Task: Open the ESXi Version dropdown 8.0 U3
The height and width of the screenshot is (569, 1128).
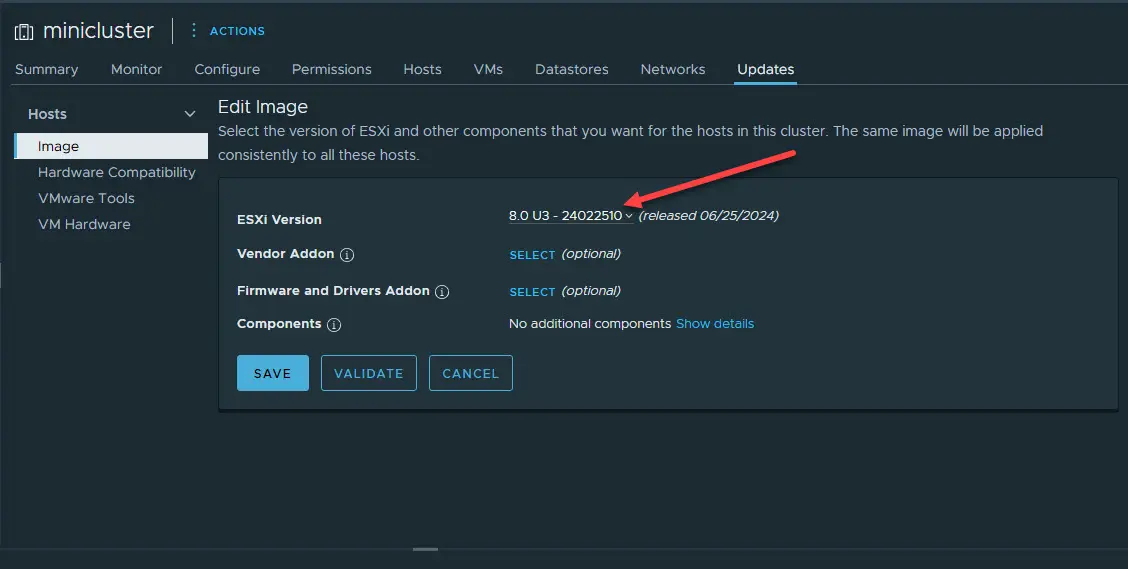Action: click(570, 216)
